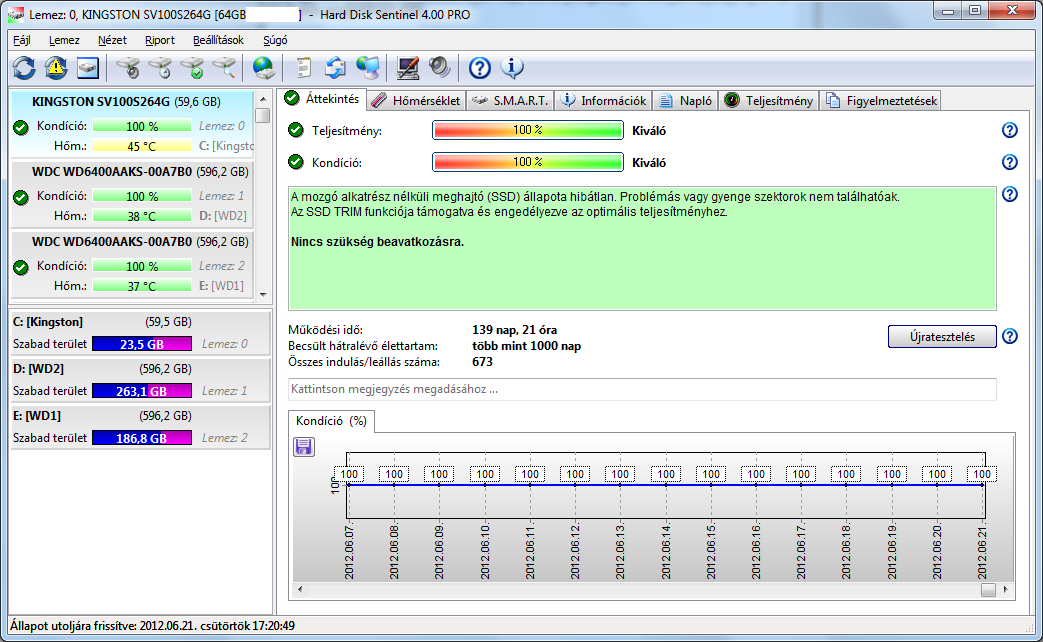The image size is (1043, 642).
Task: Click the blue refresh arrows toolbar icon
Action: 24,67
